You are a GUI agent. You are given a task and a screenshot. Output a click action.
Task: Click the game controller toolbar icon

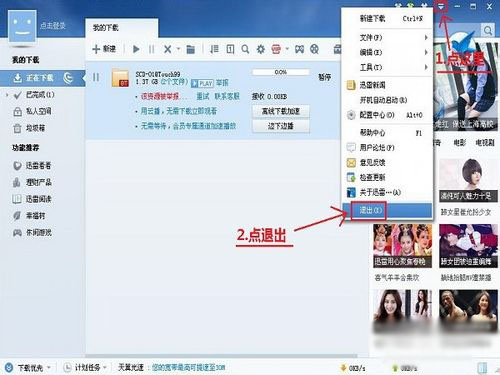click(299, 49)
